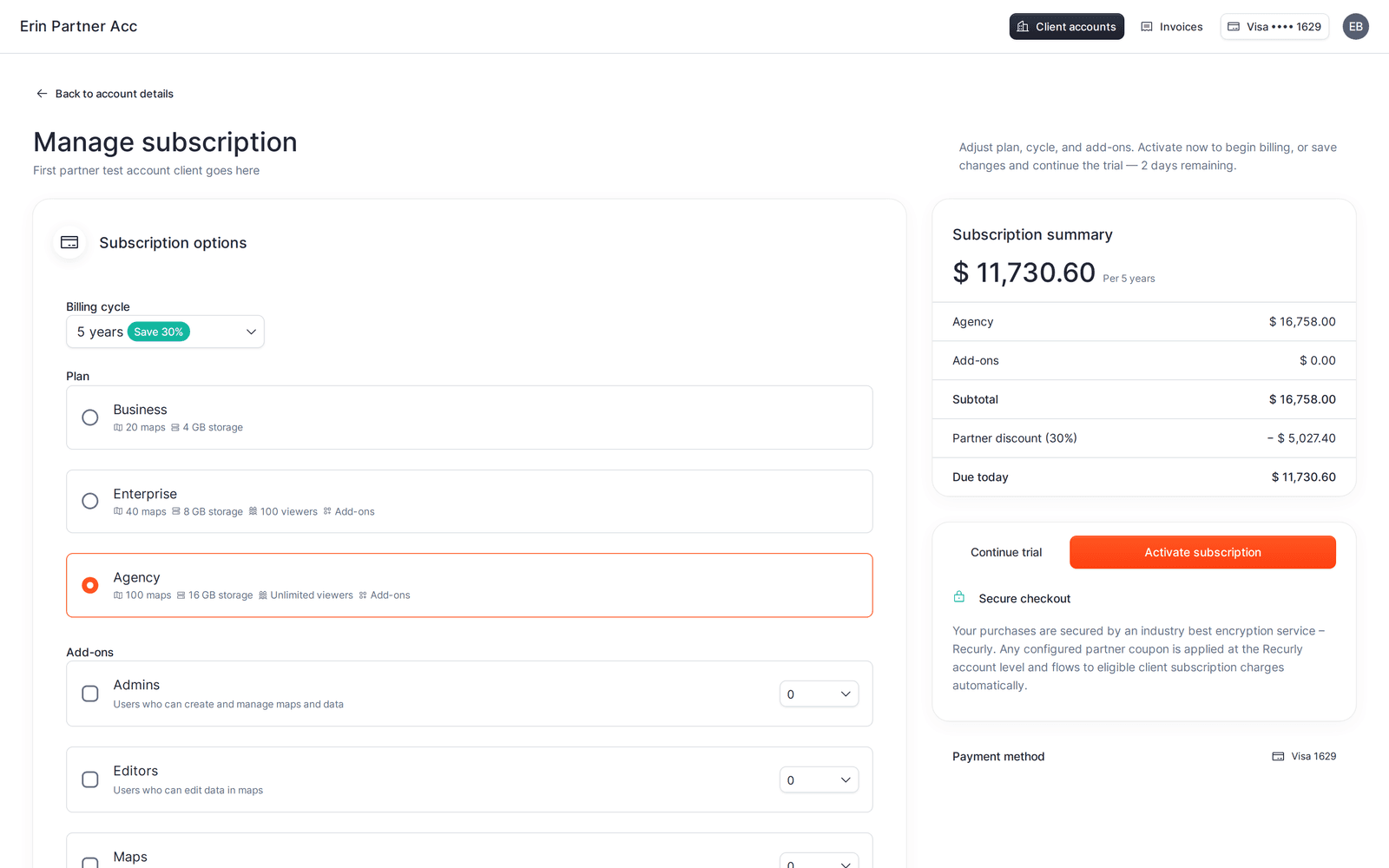Select the Enterprise plan radio button
1389x868 pixels.
(x=90, y=501)
